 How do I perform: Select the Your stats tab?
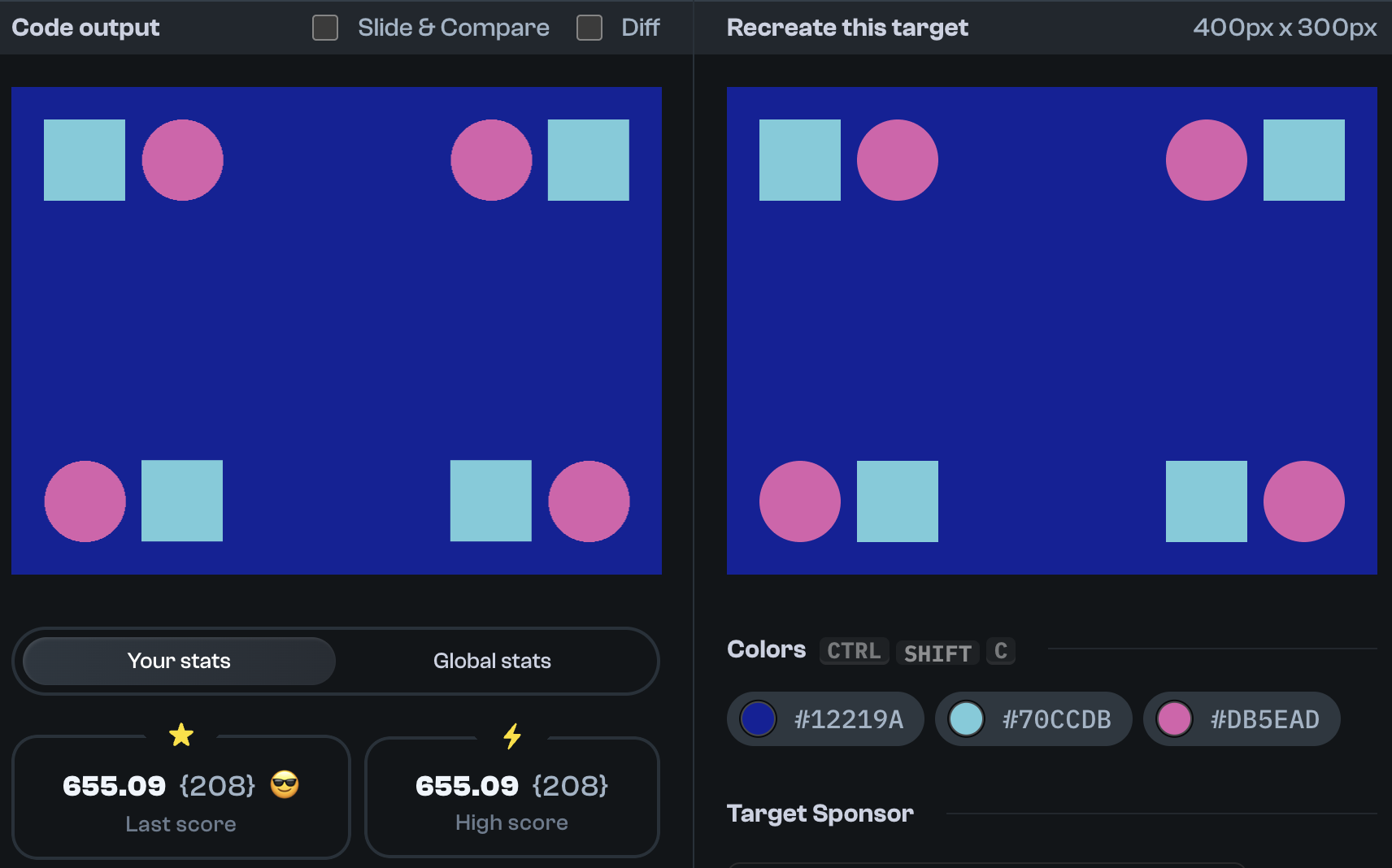pos(178,661)
